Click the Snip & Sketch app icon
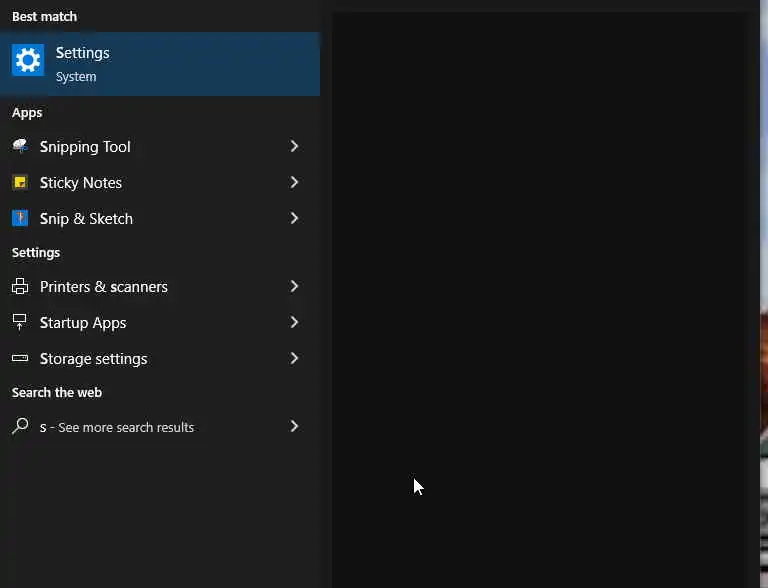 (x=20, y=219)
